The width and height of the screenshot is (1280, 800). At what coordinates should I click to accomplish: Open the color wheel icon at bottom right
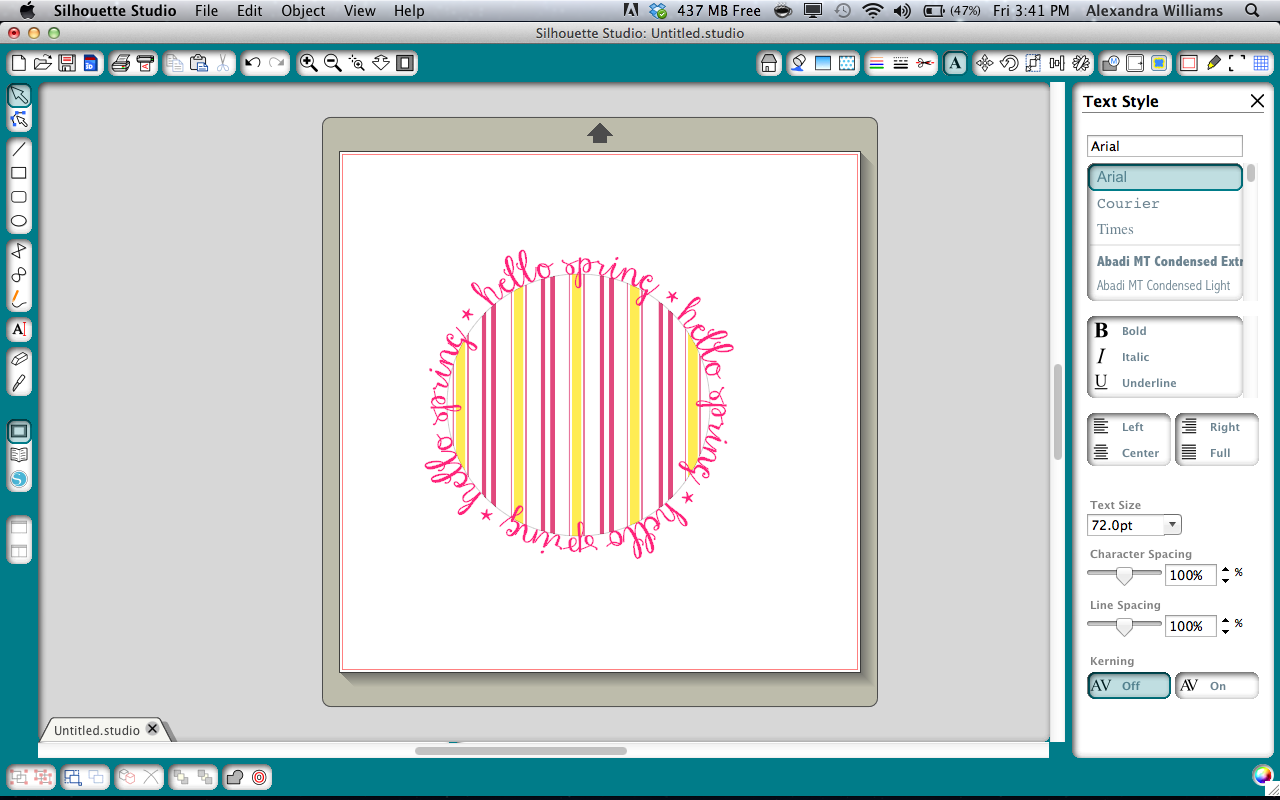pyautogui.click(x=1262, y=776)
